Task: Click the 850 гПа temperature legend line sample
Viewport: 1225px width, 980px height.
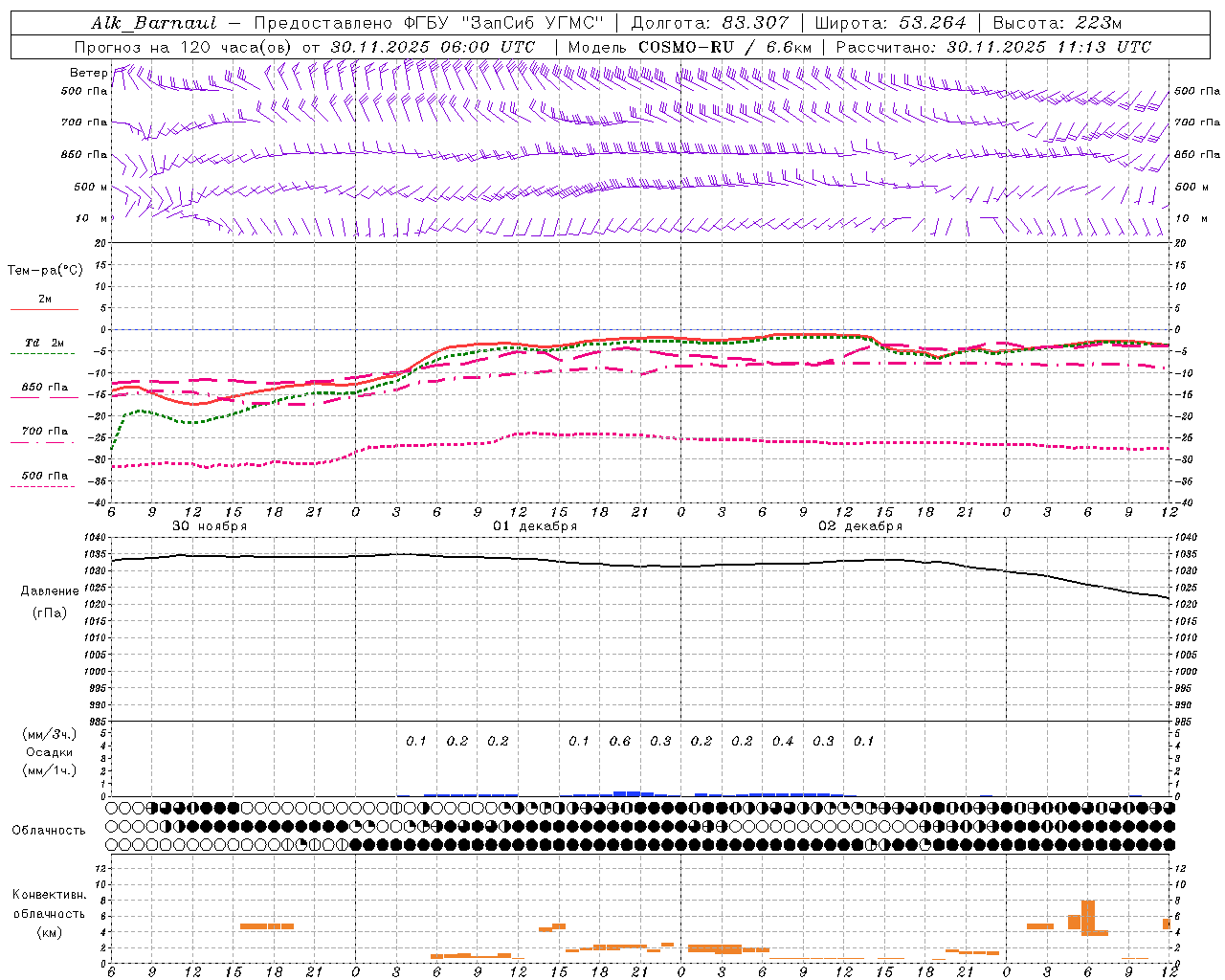Action: pyautogui.click(x=43, y=397)
